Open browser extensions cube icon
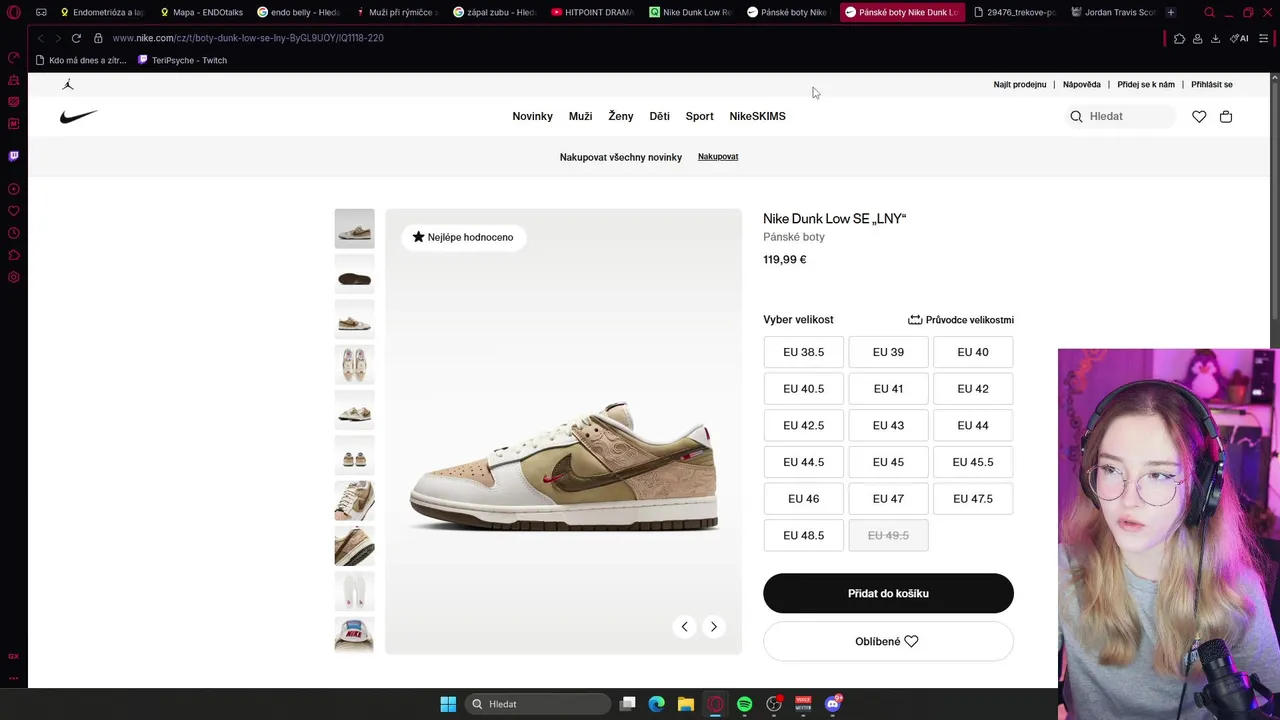Image resolution: width=1280 pixels, height=720 pixels. 1179,38
